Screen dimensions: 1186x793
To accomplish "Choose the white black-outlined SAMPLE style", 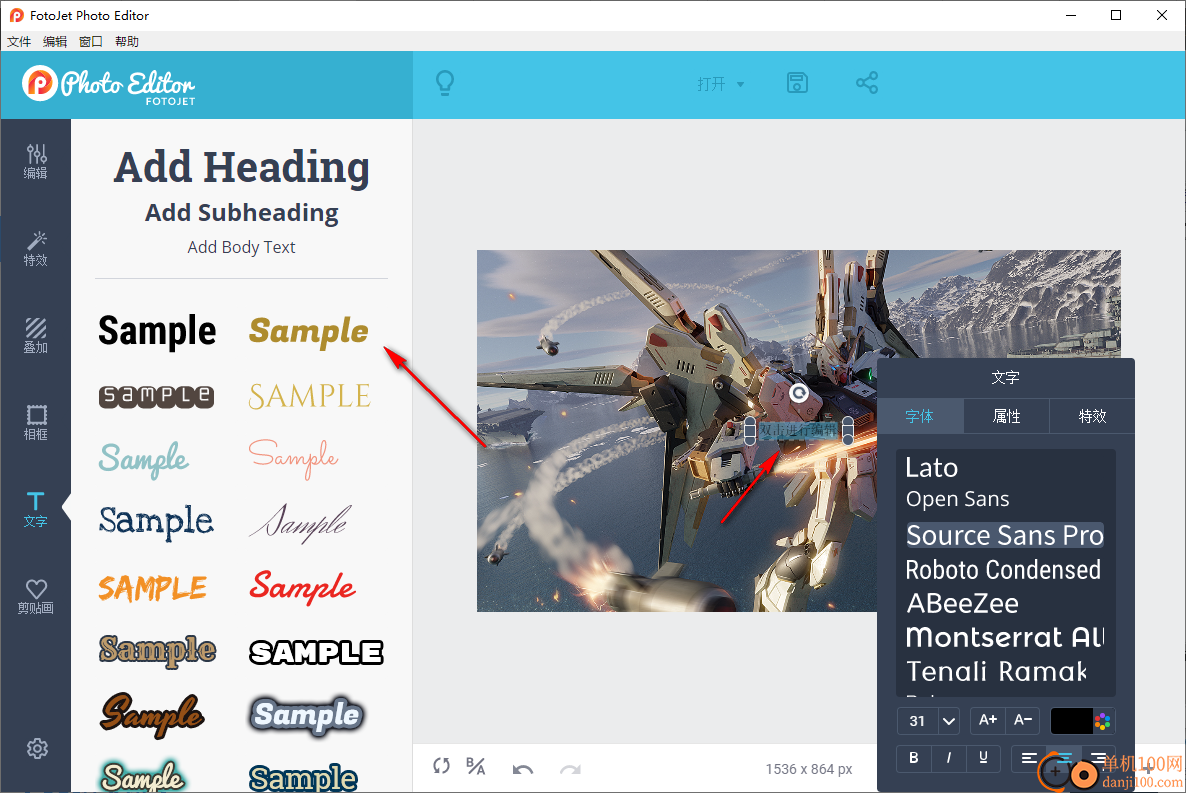I will click(x=316, y=652).
